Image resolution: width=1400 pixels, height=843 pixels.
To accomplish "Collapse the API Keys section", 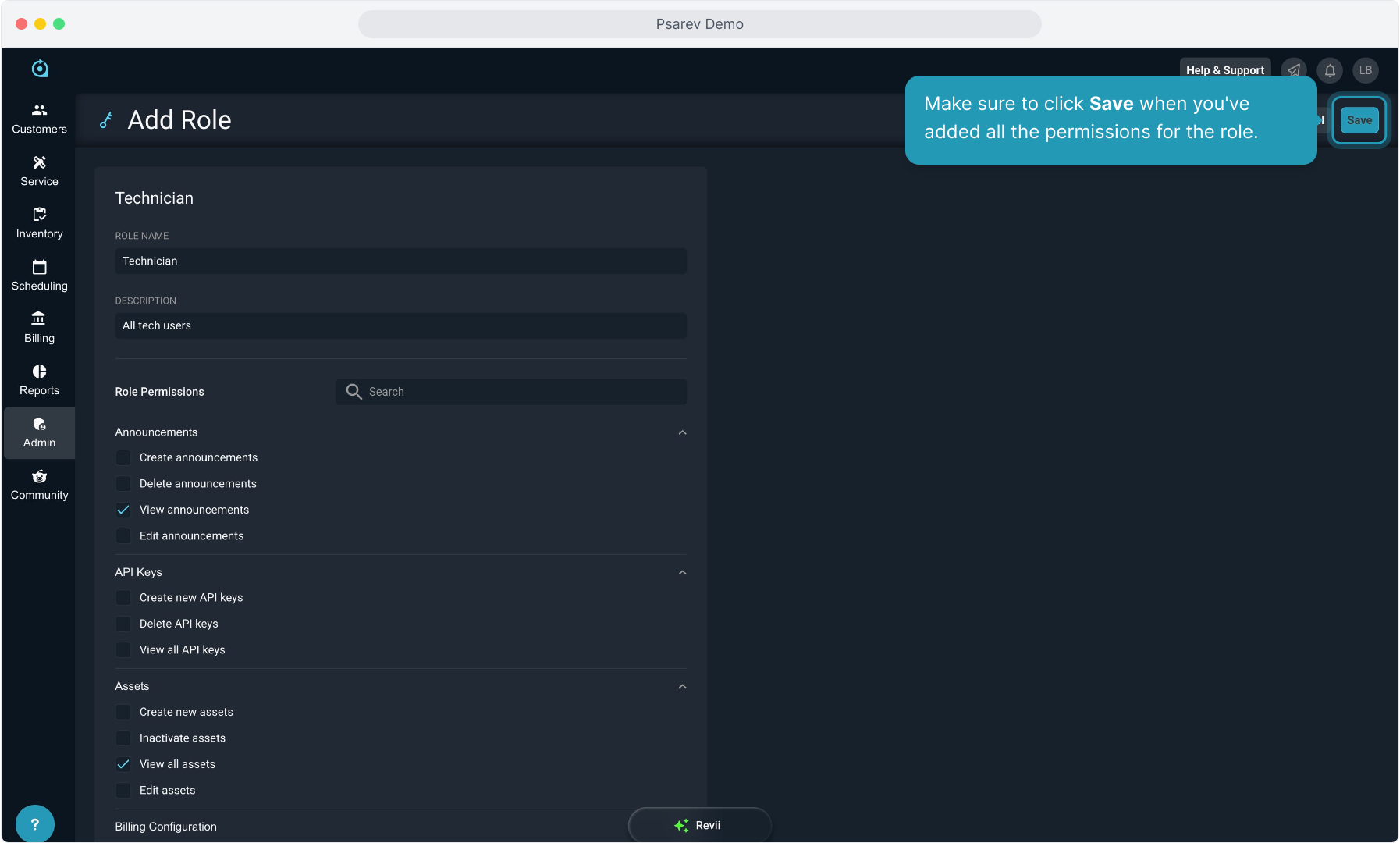I will (682, 573).
